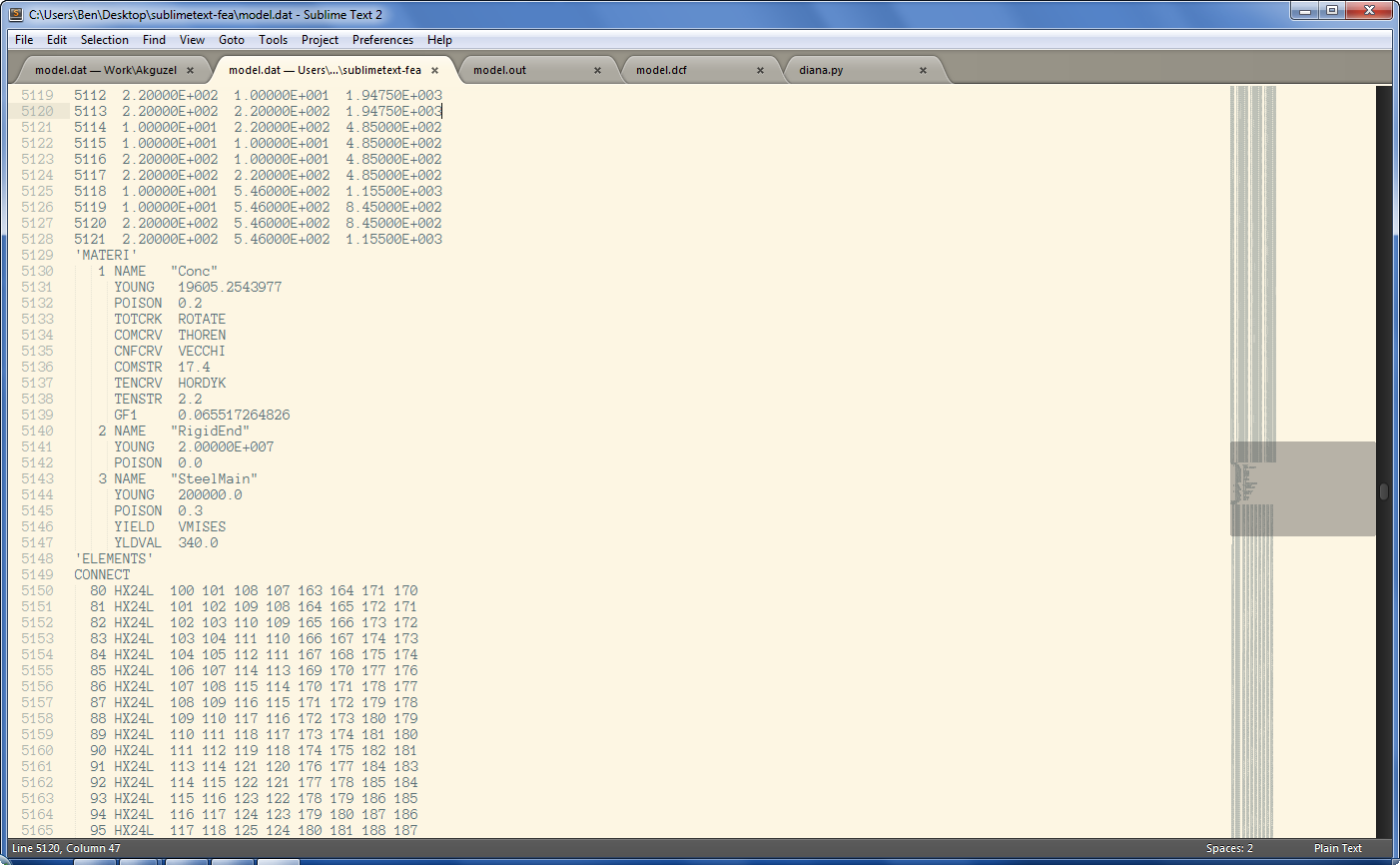Open the Preferences menu

[x=382, y=40]
